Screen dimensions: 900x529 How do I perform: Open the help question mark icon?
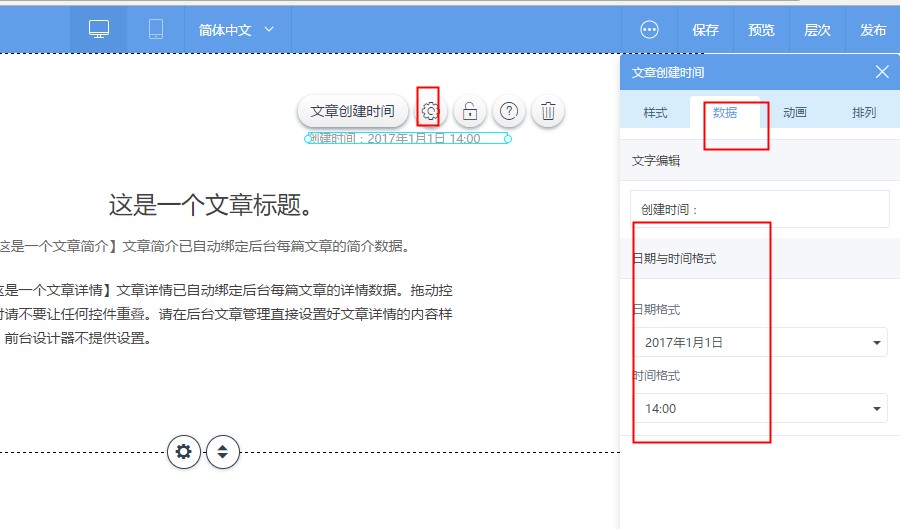(509, 111)
